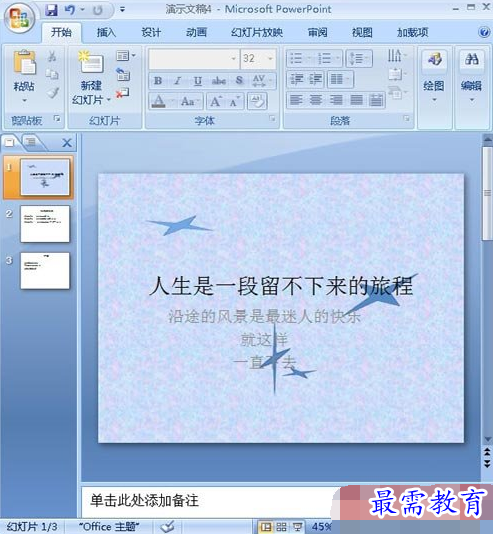This screenshot has height=534, width=493.
Task: Center the text alignment
Action: coord(316,100)
